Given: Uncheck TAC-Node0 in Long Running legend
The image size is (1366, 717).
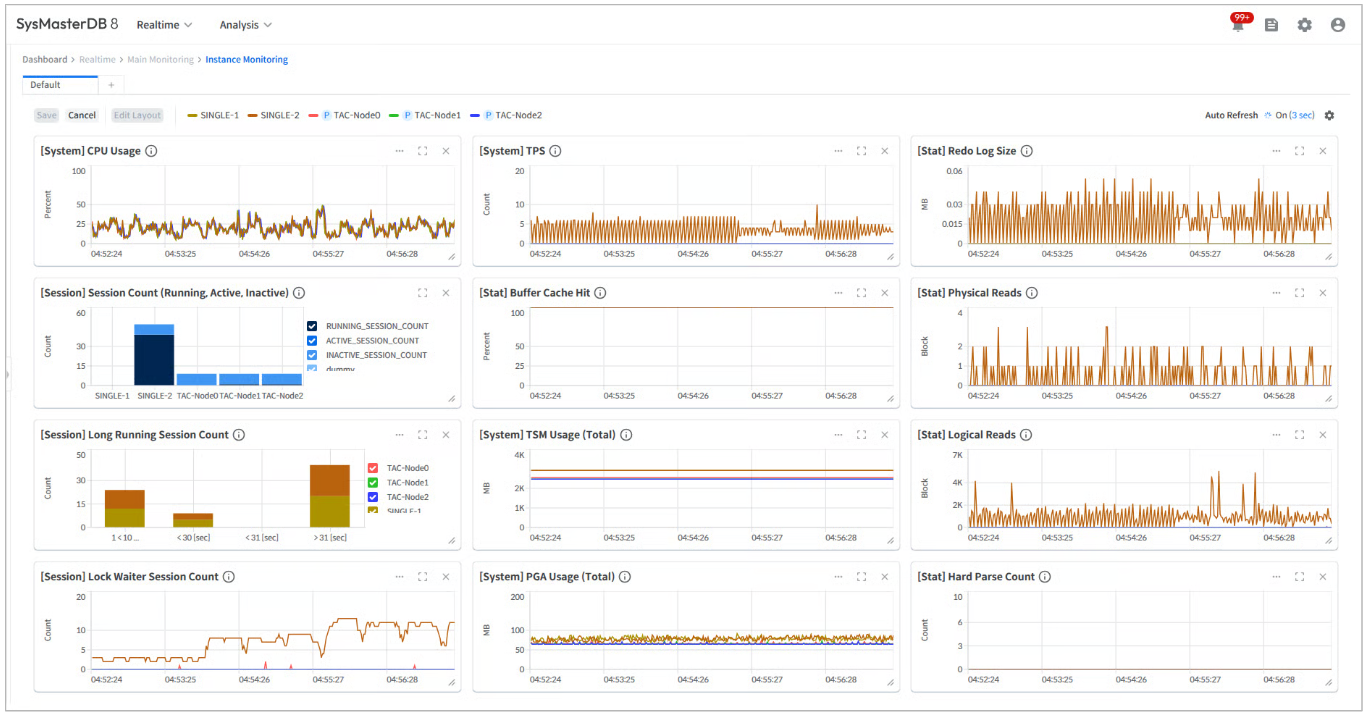Looking at the screenshot, I should coord(373,468).
